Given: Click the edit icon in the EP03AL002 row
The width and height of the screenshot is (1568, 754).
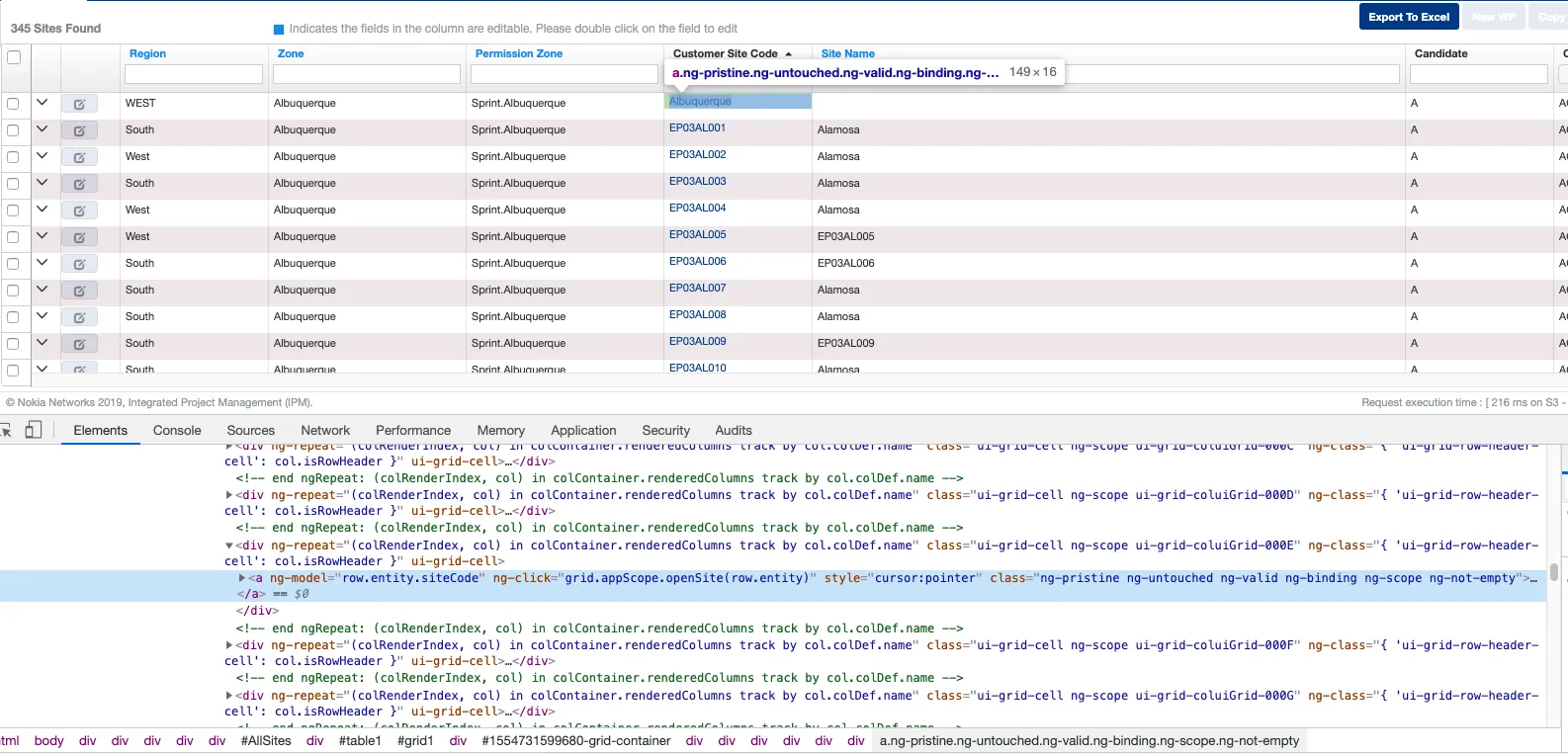Looking at the screenshot, I should [79, 157].
